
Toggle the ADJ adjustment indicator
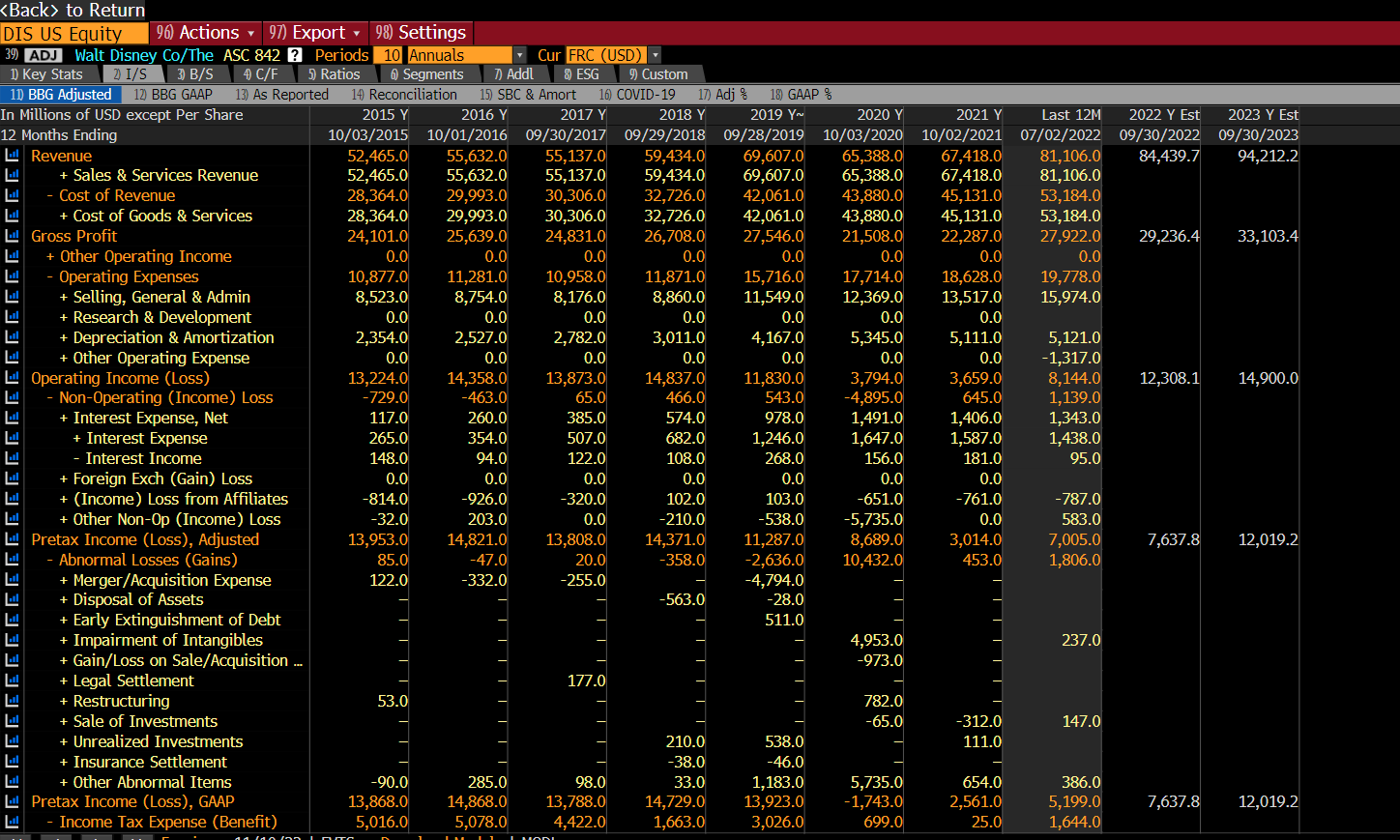pyautogui.click(x=43, y=56)
